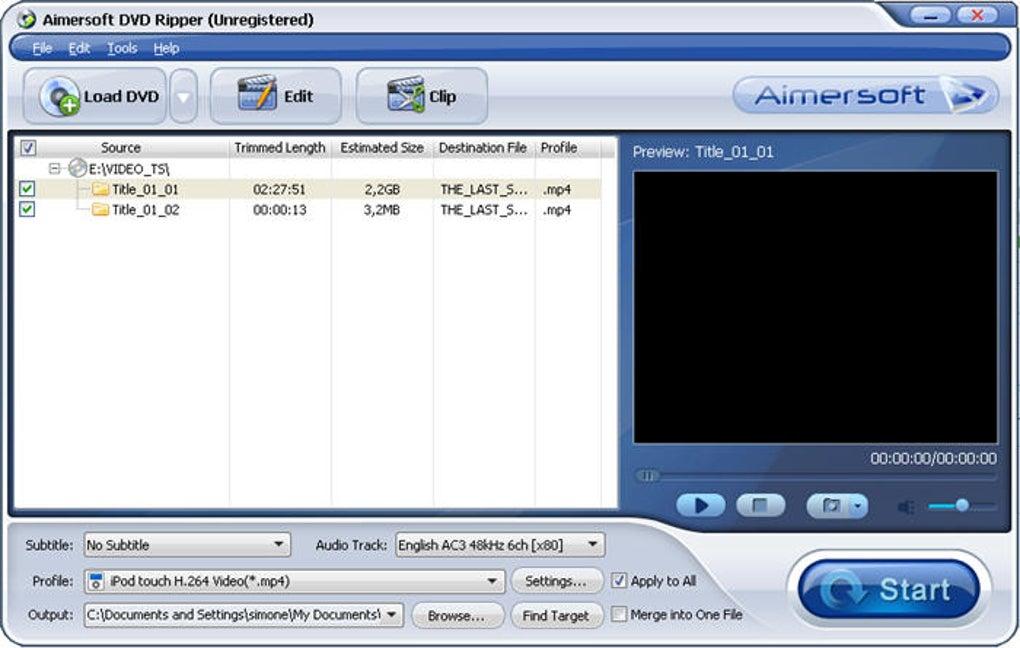
Task: Play the preview video
Action: (x=701, y=506)
